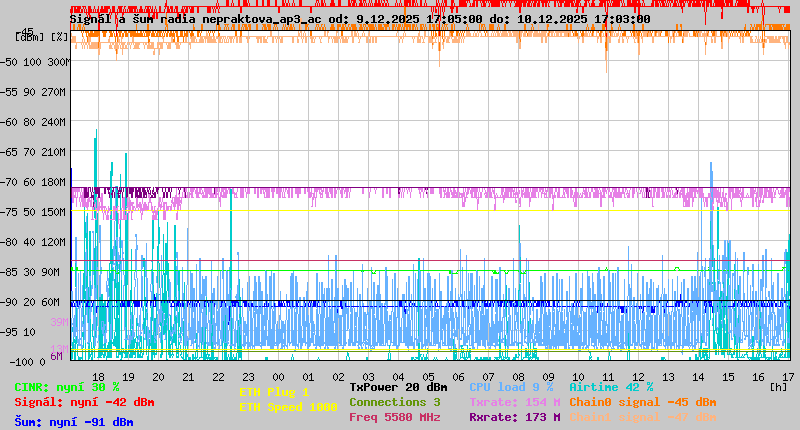Select the blue Šum legend entry
The width and height of the screenshot is (800, 430).
73,422
